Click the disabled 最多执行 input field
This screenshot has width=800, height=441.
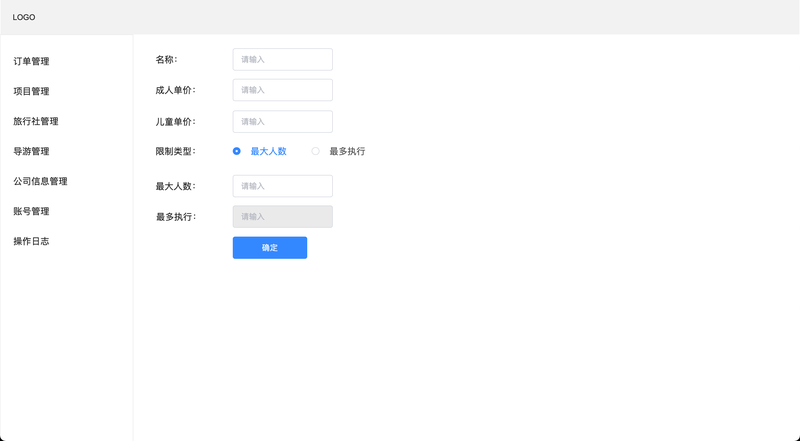click(283, 217)
